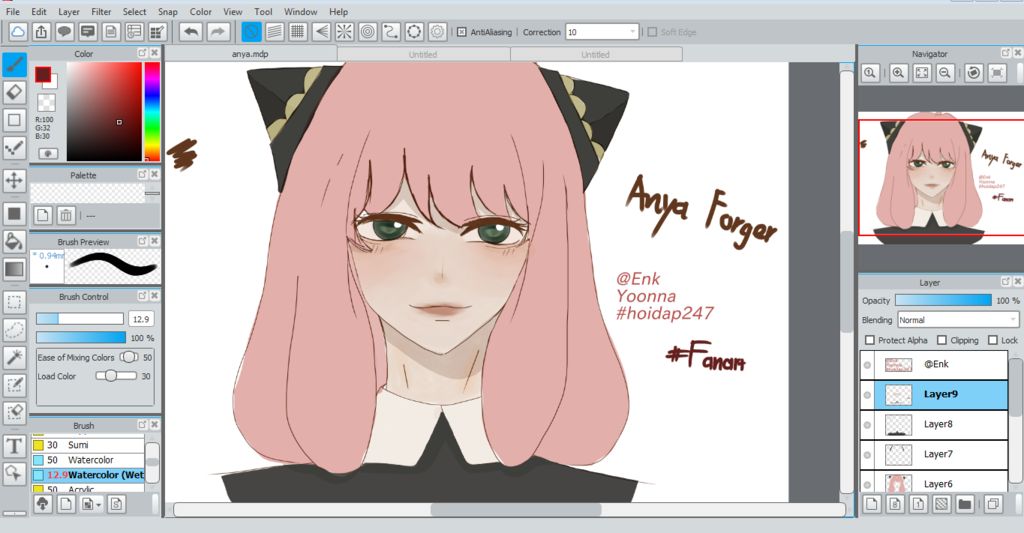Viewport: 1024px width, 533px height.
Task: Select the Text tool
Action: [x=14, y=447]
